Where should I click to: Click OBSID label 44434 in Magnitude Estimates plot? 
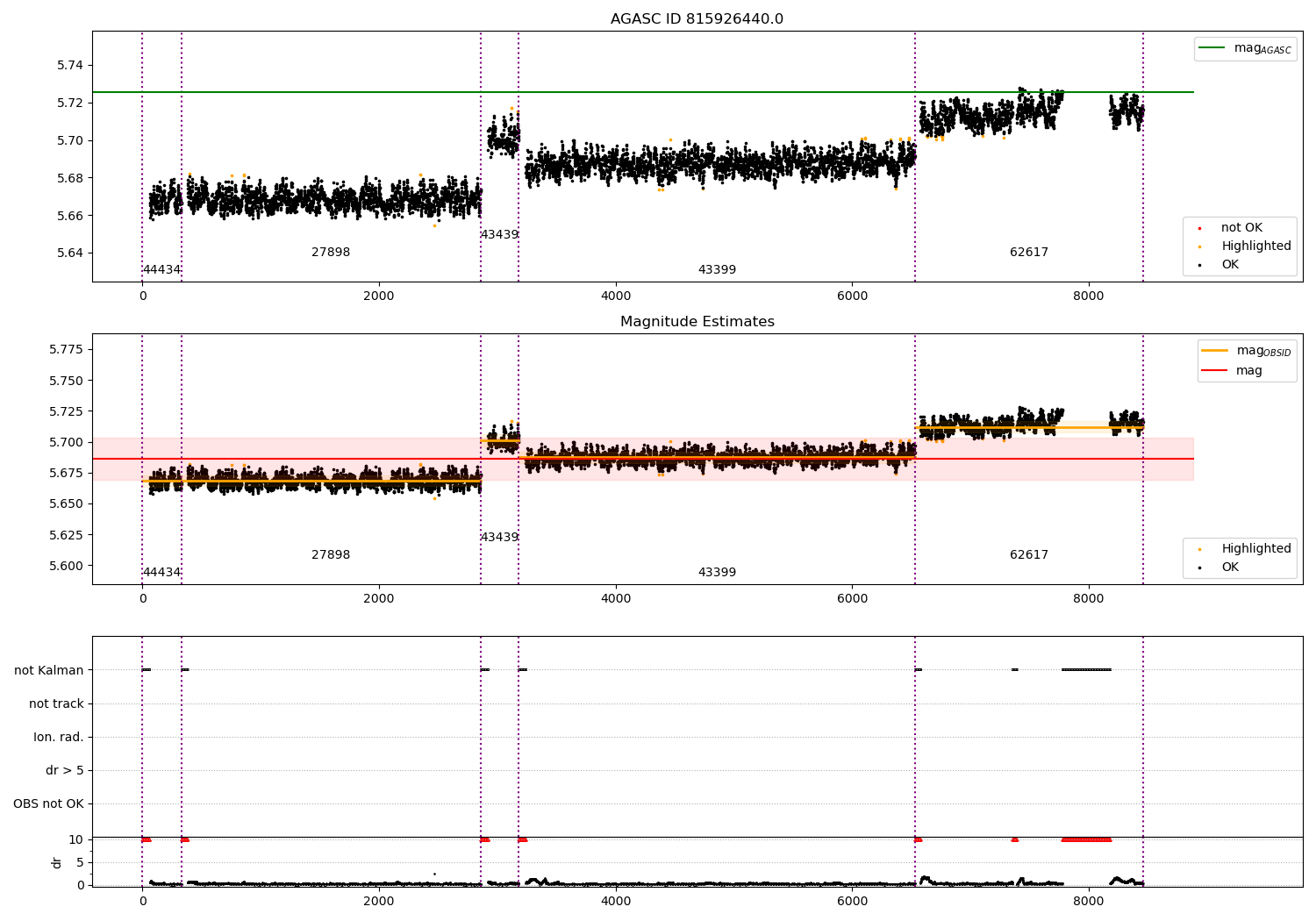(x=161, y=573)
